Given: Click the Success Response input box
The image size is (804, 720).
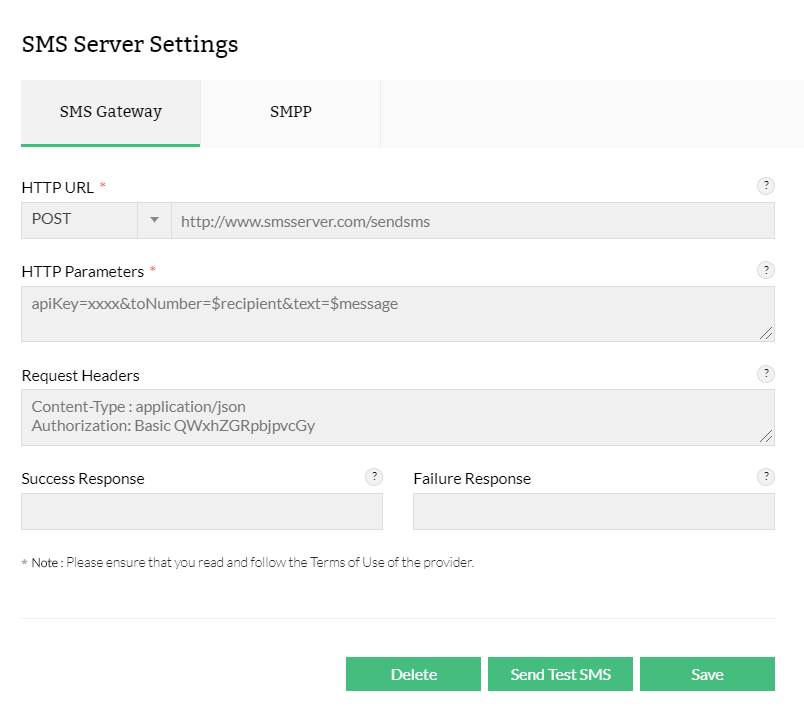Looking at the screenshot, I should click(x=202, y=511).
